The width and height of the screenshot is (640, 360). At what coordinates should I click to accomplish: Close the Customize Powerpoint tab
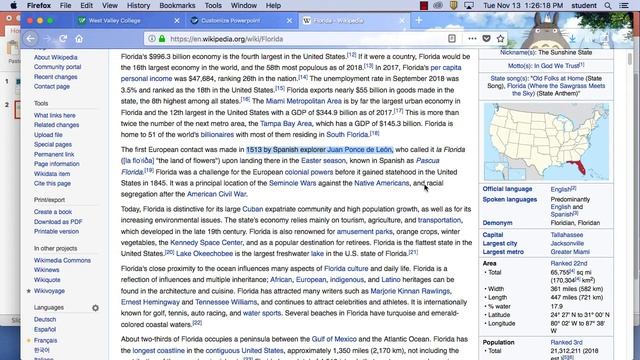(289, 20)
